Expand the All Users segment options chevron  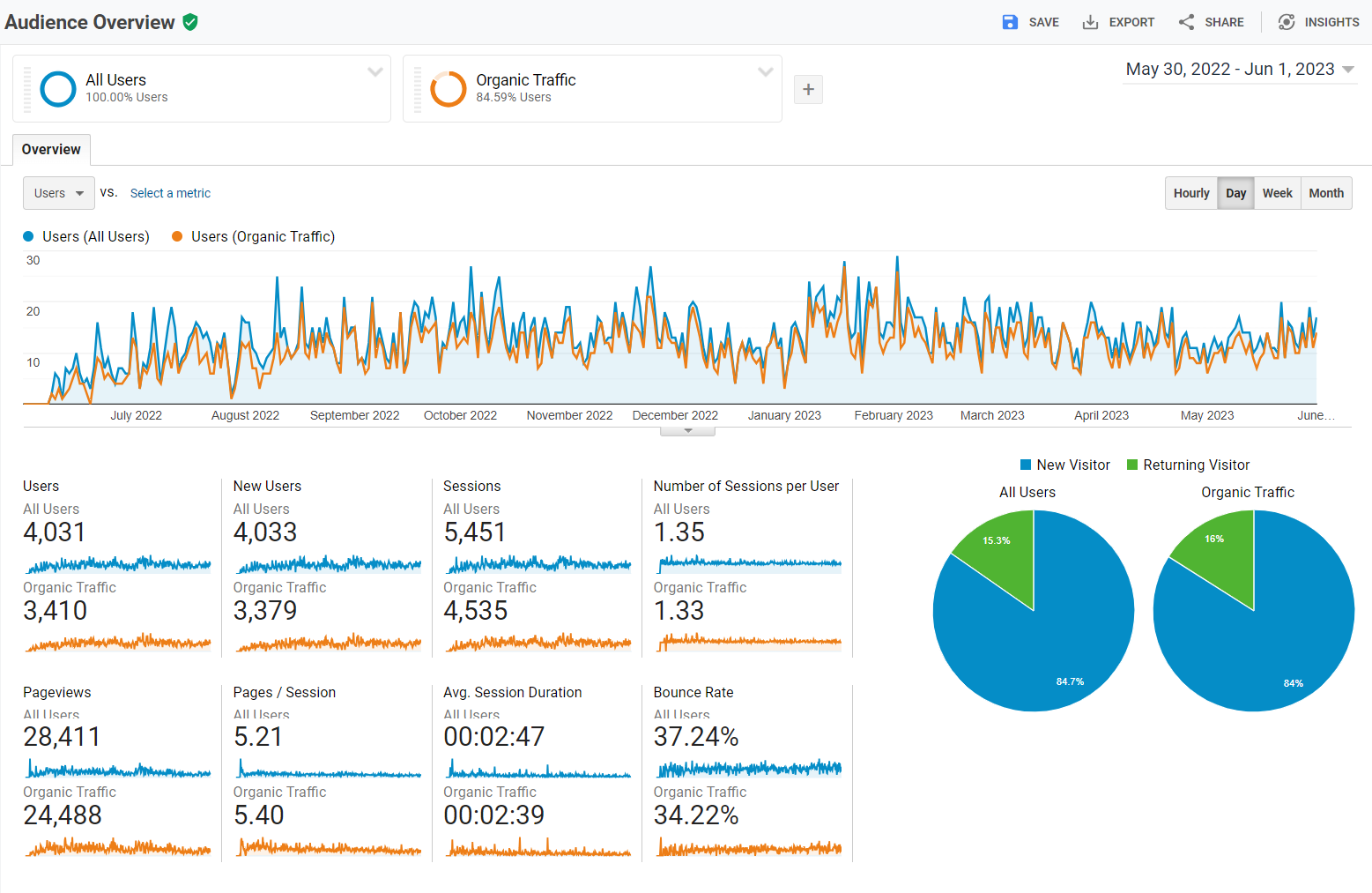[375, 71]
